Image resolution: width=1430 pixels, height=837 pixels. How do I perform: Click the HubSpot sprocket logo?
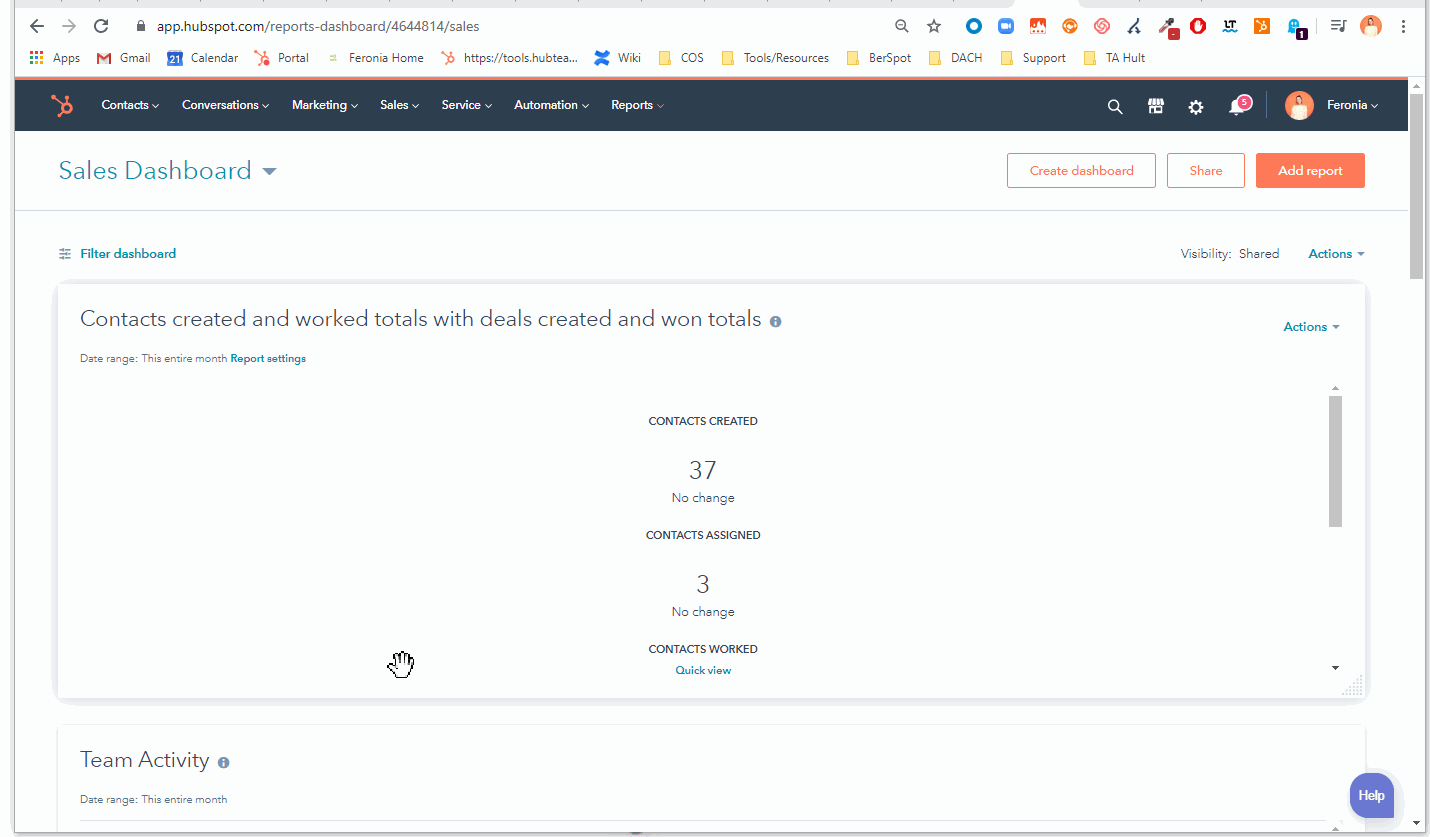(62, 105)
